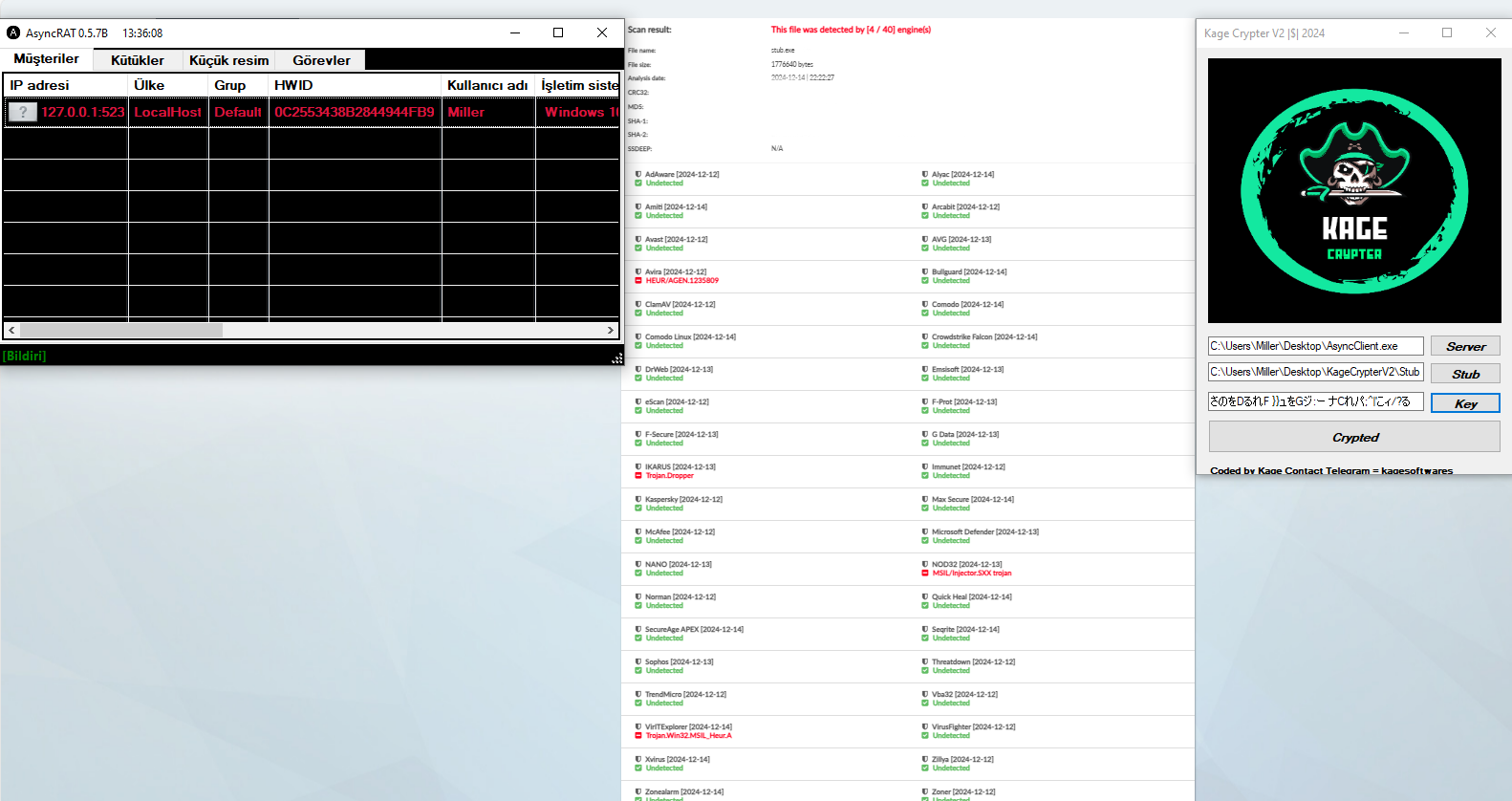Click the Kaspersky [2024-12-12] entry

pos(684,499)
